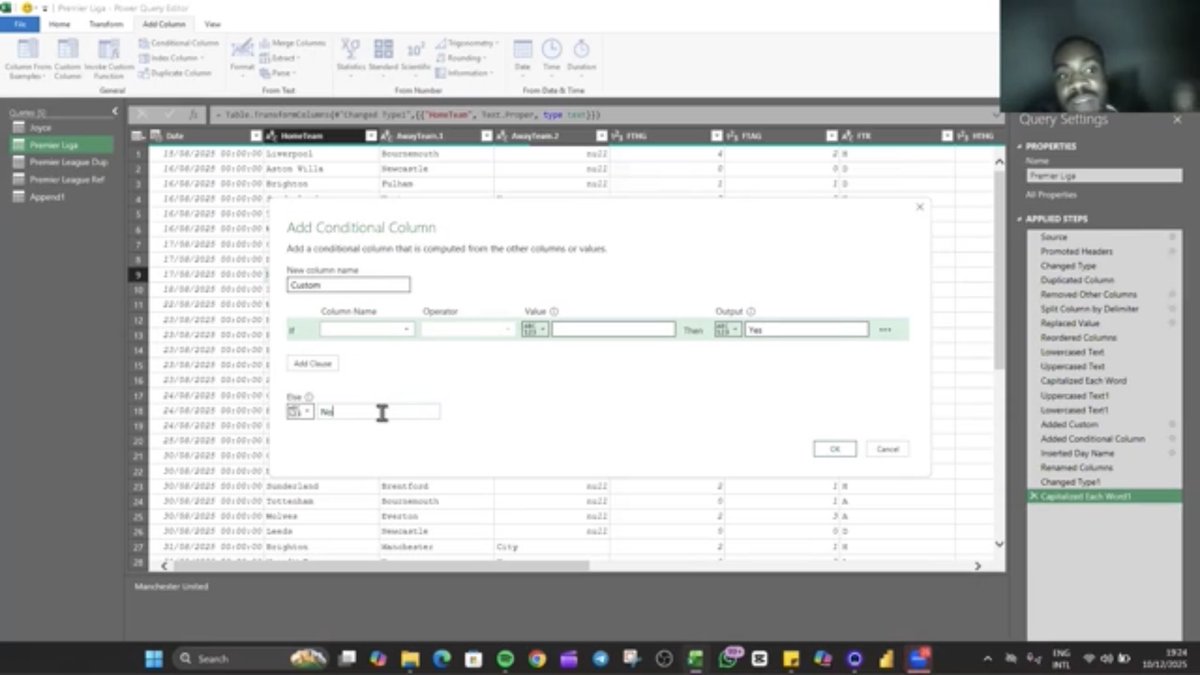The width and height of the screenshot is (1200, 675).
Task: Open the Output type selector
Action: [x=728, y=329]
